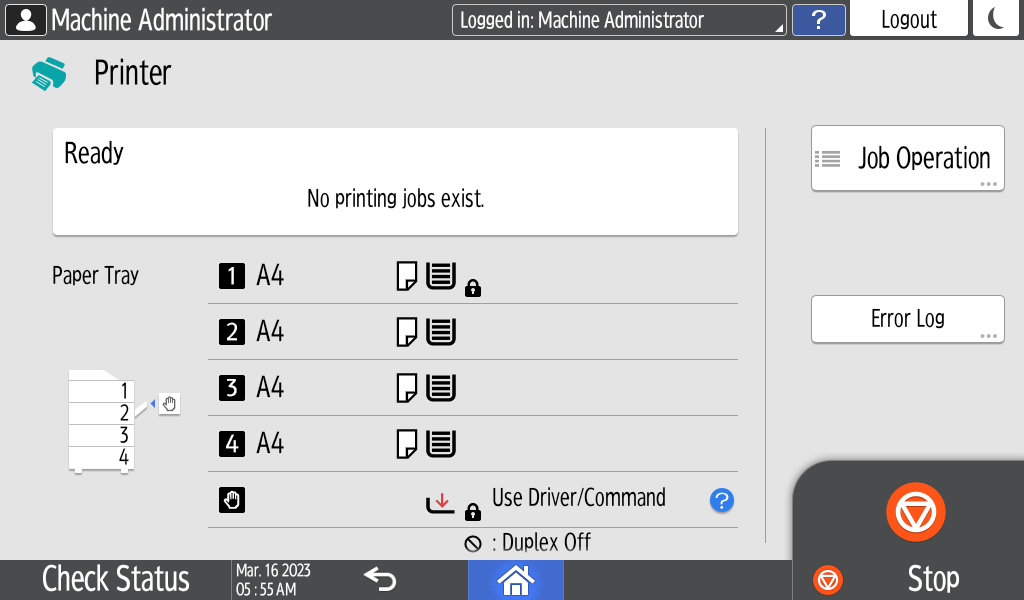Image resolution: width=1024 pixels, height=600 pixels.
Task: Select the bypass tray hand icon row
Action: click(472, 500)
